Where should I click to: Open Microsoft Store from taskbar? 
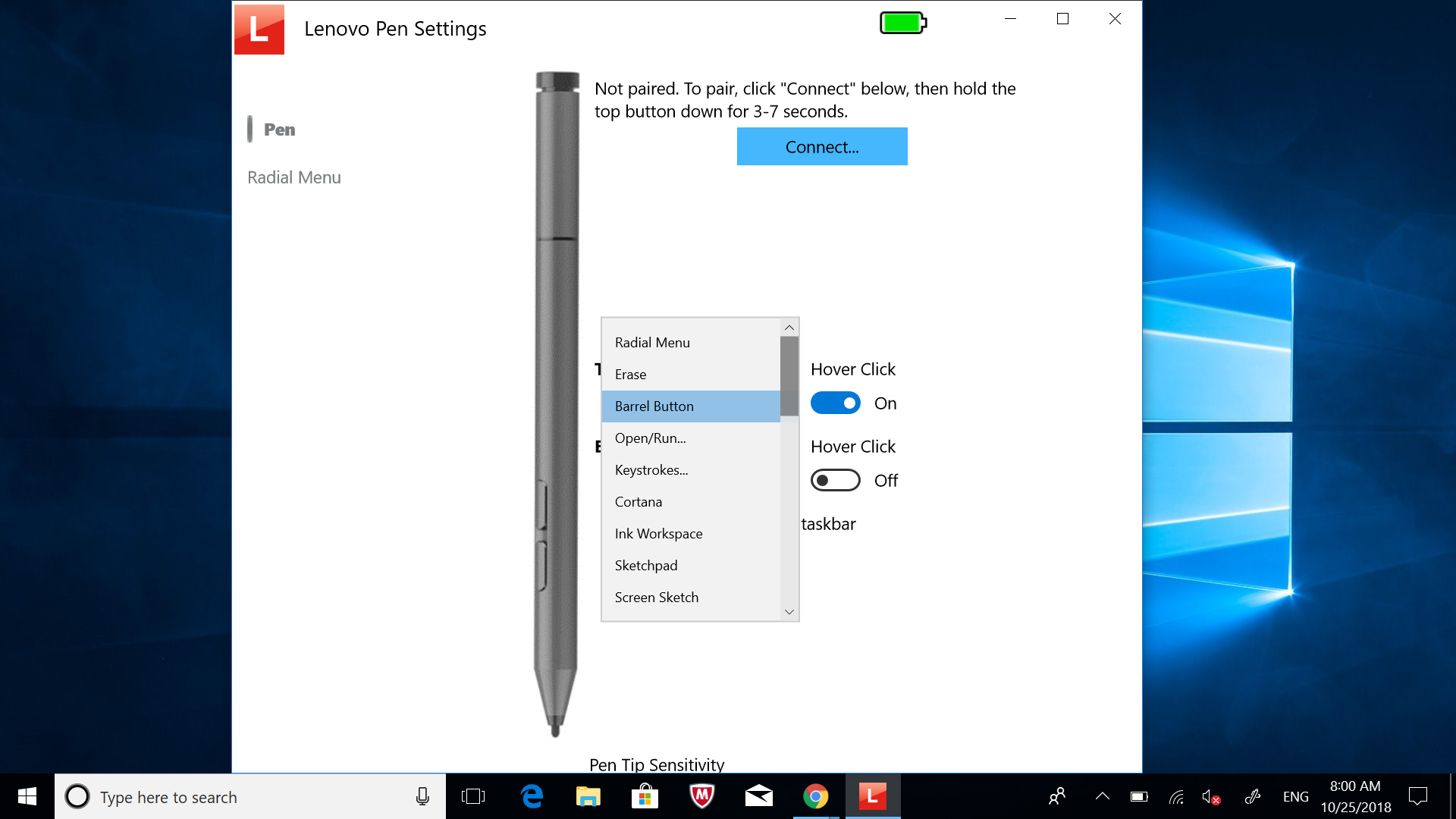645,796
